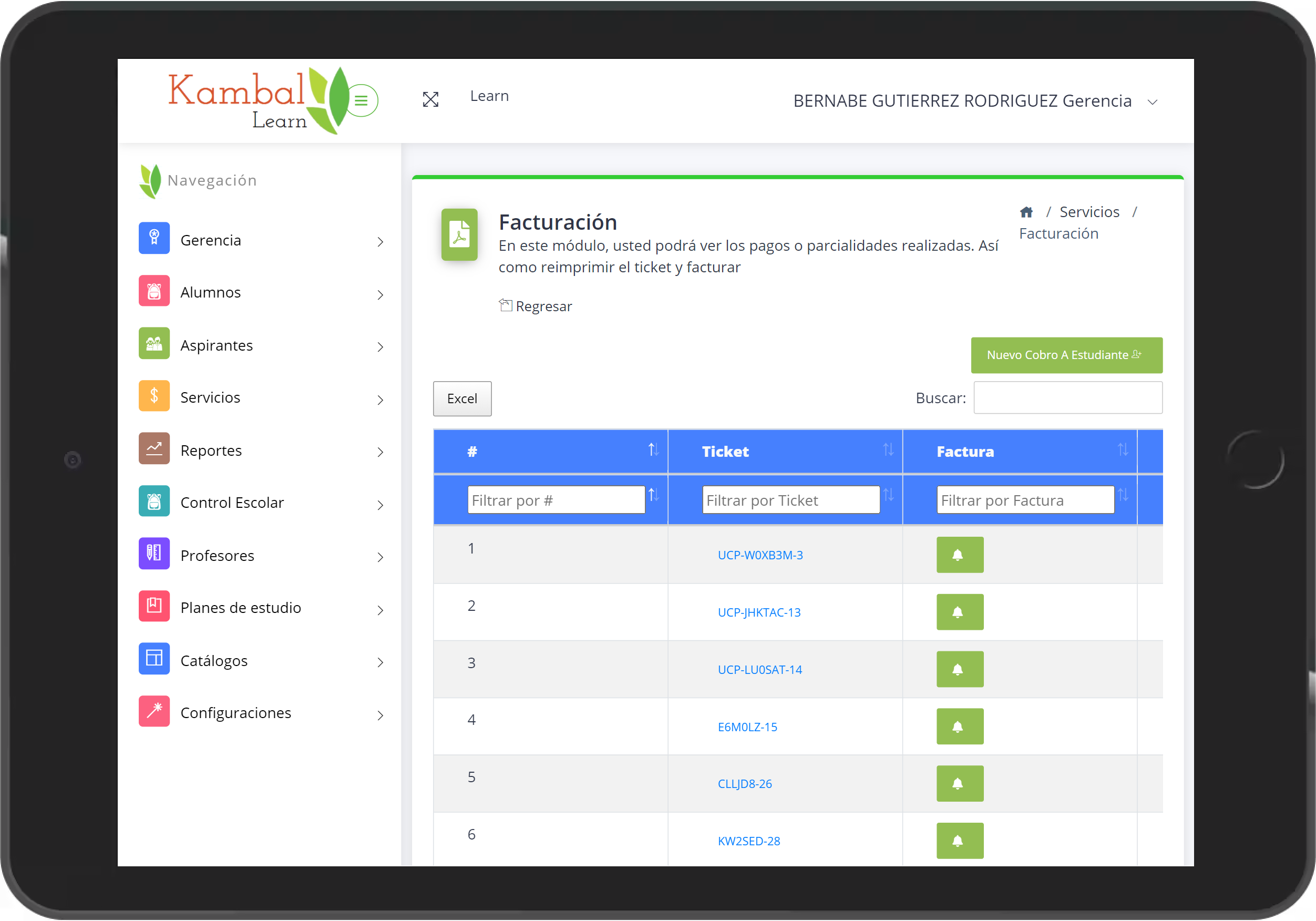Click the Excel export button
This screenshot has height=921, width=1316.
(461, 398)
